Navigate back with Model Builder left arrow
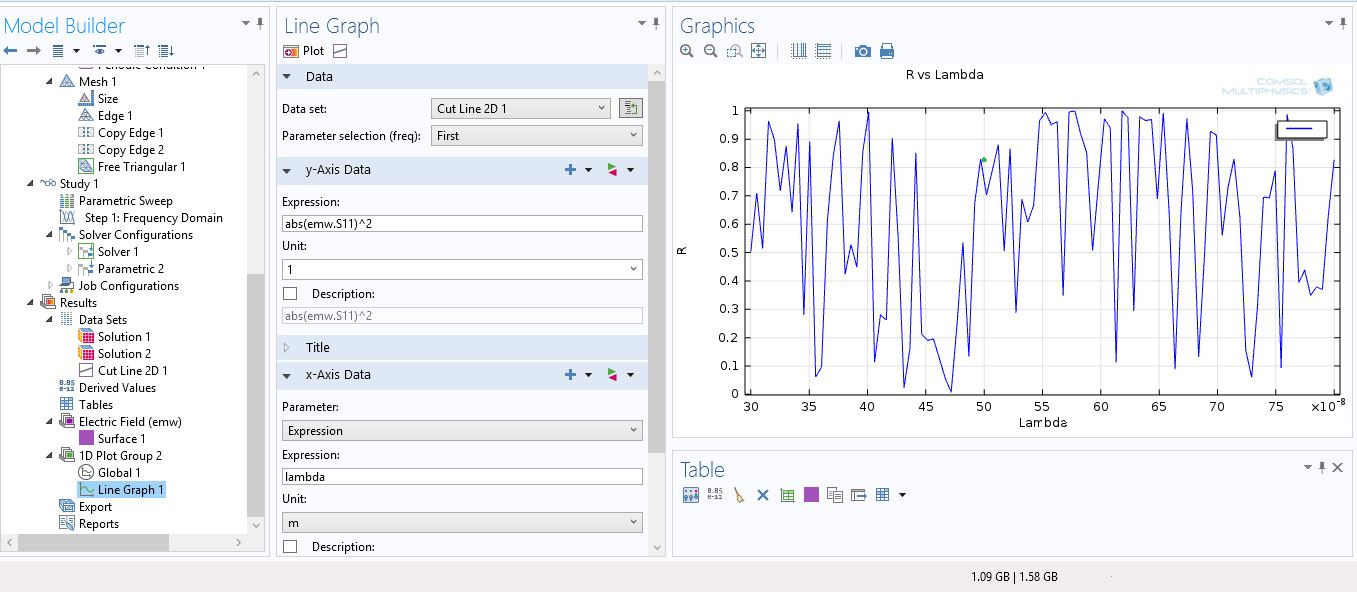 pyautogui.click(x=11, y=51)
